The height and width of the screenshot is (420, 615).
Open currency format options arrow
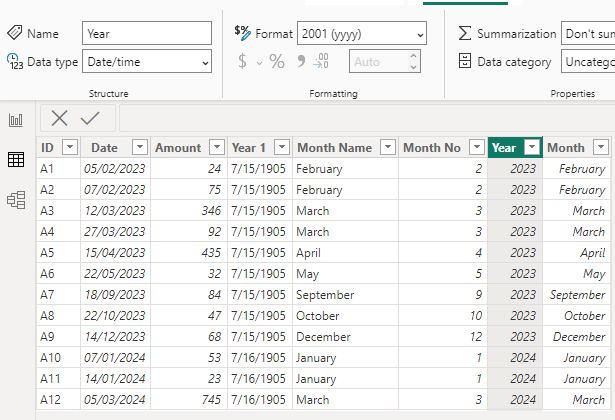(x=259, y=63)
